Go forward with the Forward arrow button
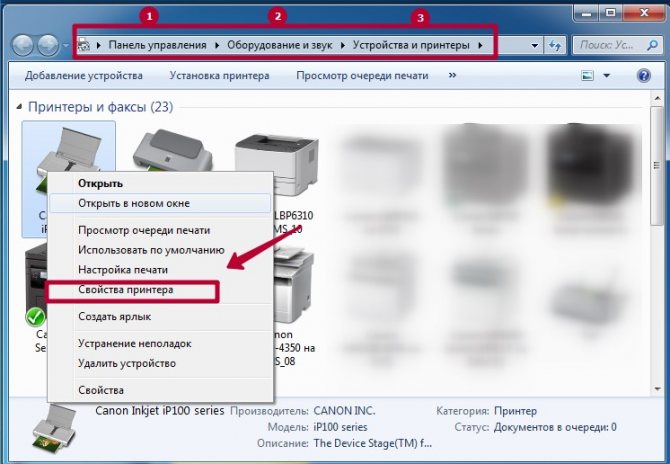 48,45
